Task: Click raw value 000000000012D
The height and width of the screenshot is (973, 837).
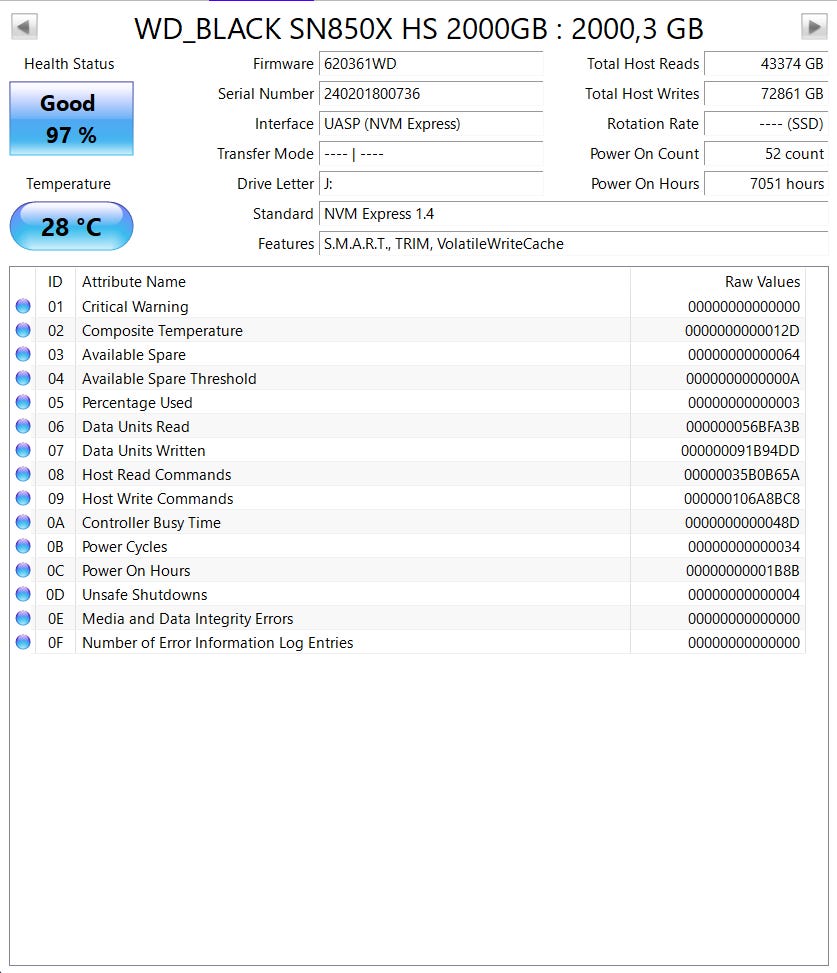Action: (742, 331)
